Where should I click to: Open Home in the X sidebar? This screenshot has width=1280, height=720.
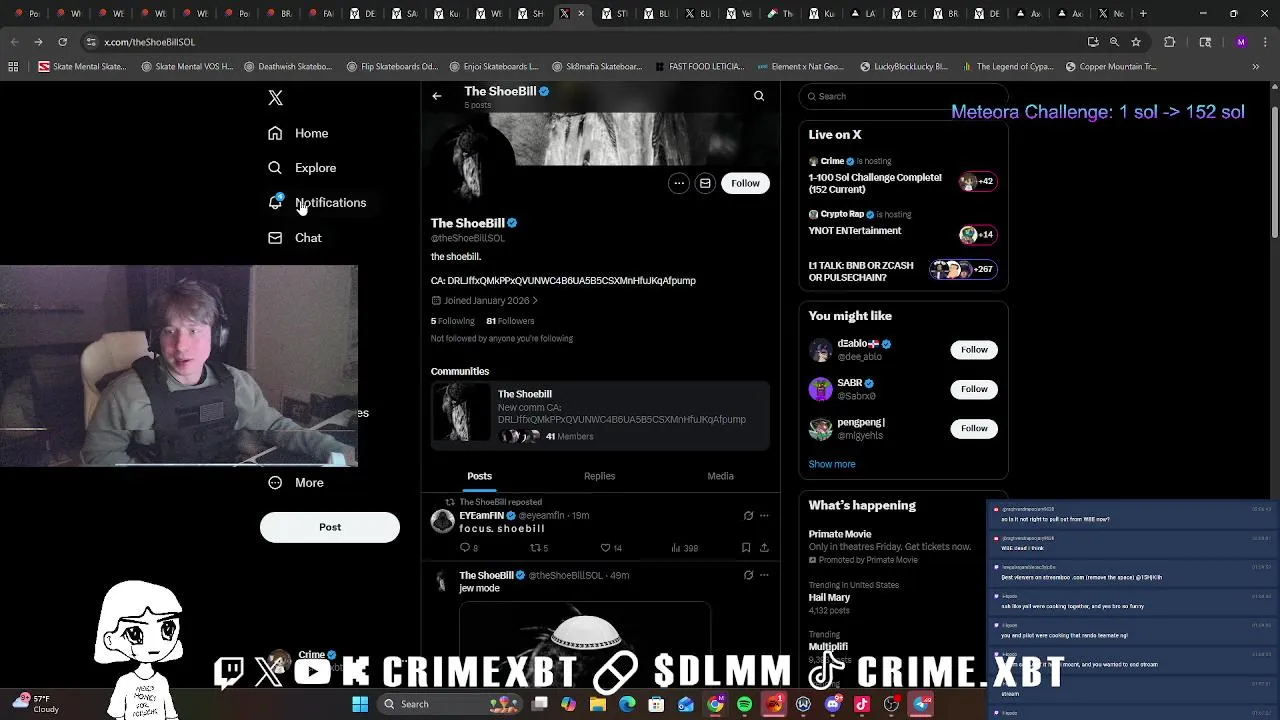pyautogui.click(x=298, y=133)
